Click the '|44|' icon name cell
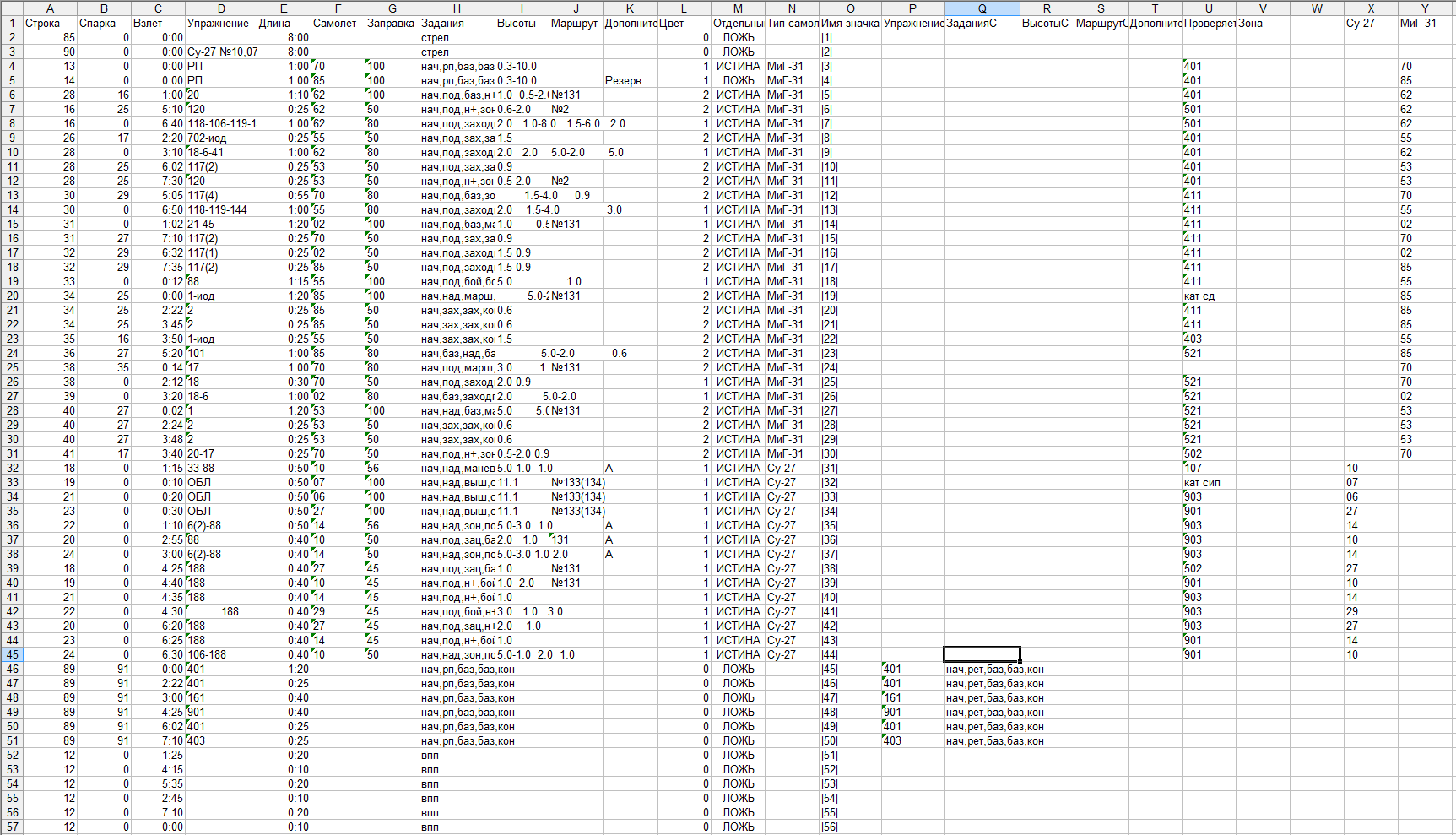This screenshot has height=835, width=1456. [x=850, y=654]
